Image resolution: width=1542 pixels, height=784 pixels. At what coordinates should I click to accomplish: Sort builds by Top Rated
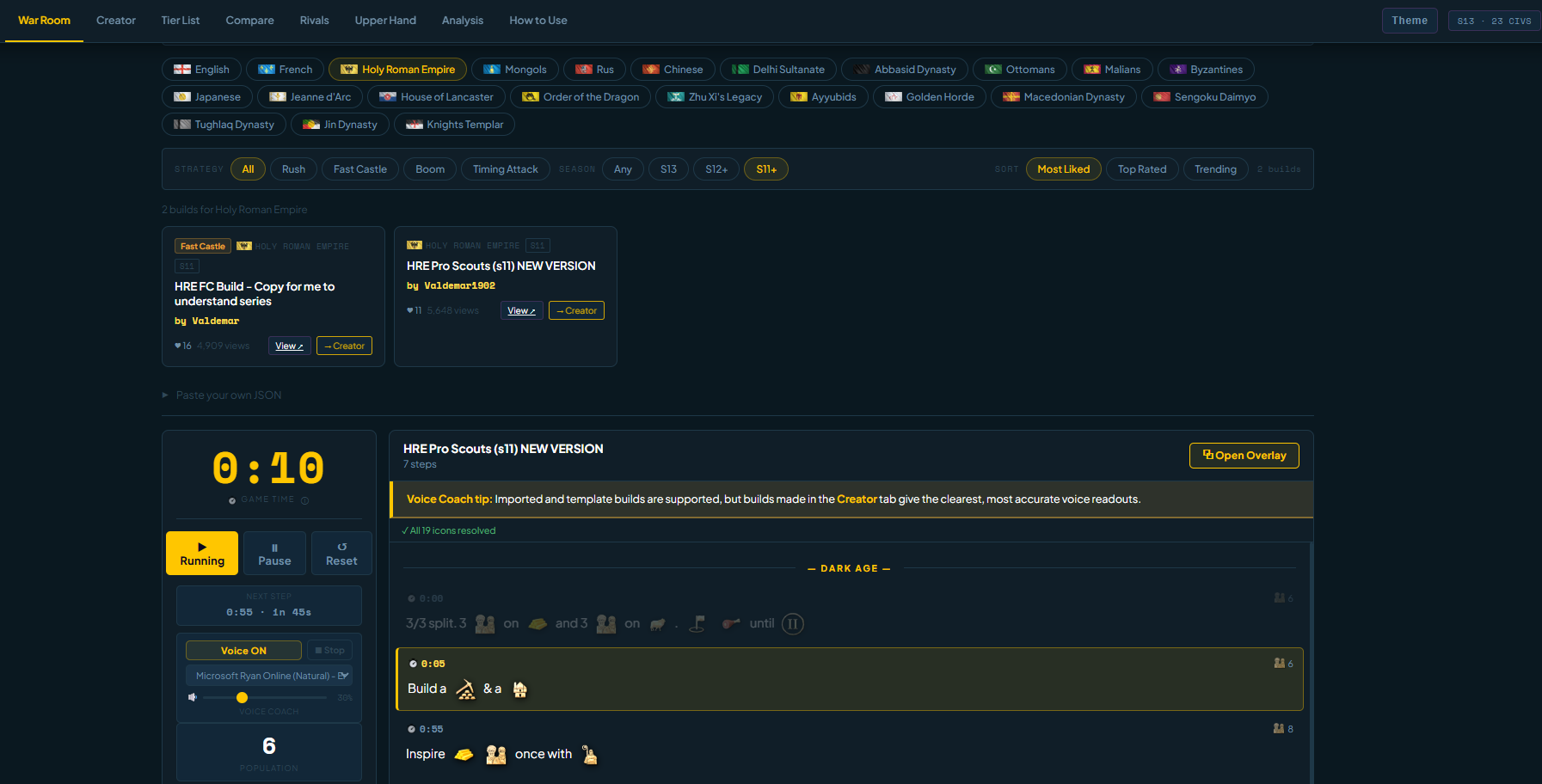pyautogui.click(x=1142, y=169)
